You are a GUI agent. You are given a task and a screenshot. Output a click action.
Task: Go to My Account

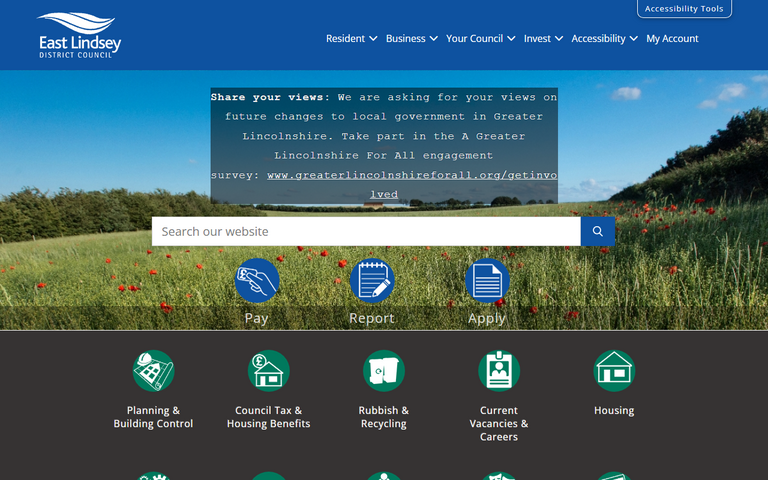pos(672,39)
